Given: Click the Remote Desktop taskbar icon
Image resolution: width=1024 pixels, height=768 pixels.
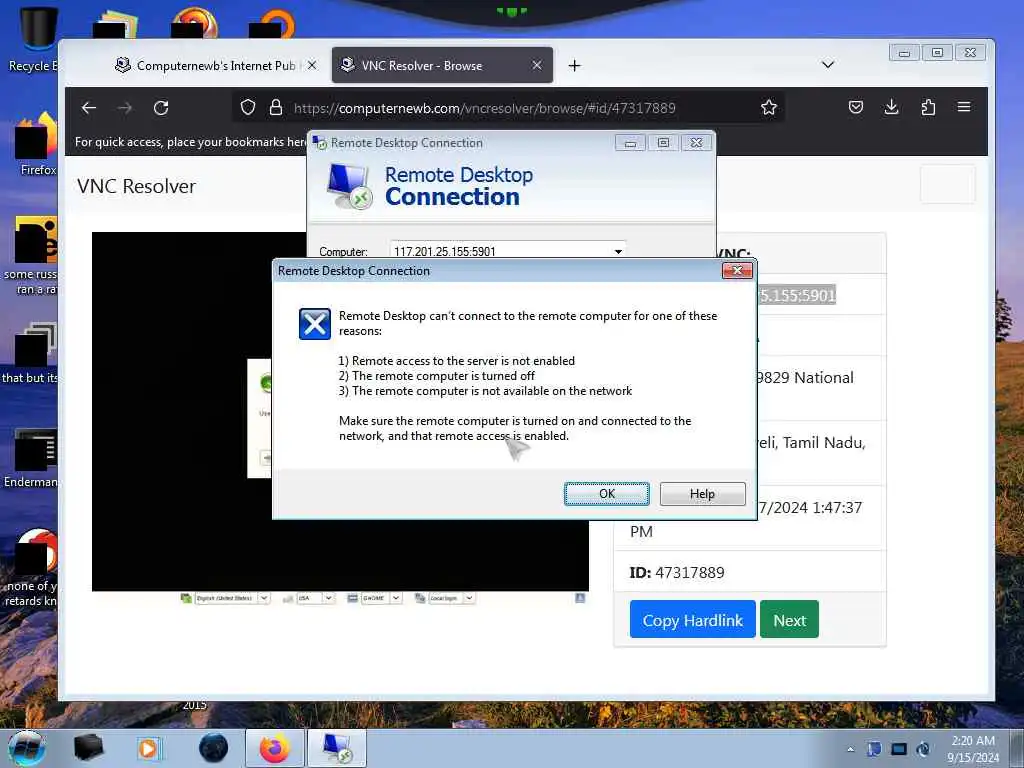Looking at the screenshot, I should (337, 748).
